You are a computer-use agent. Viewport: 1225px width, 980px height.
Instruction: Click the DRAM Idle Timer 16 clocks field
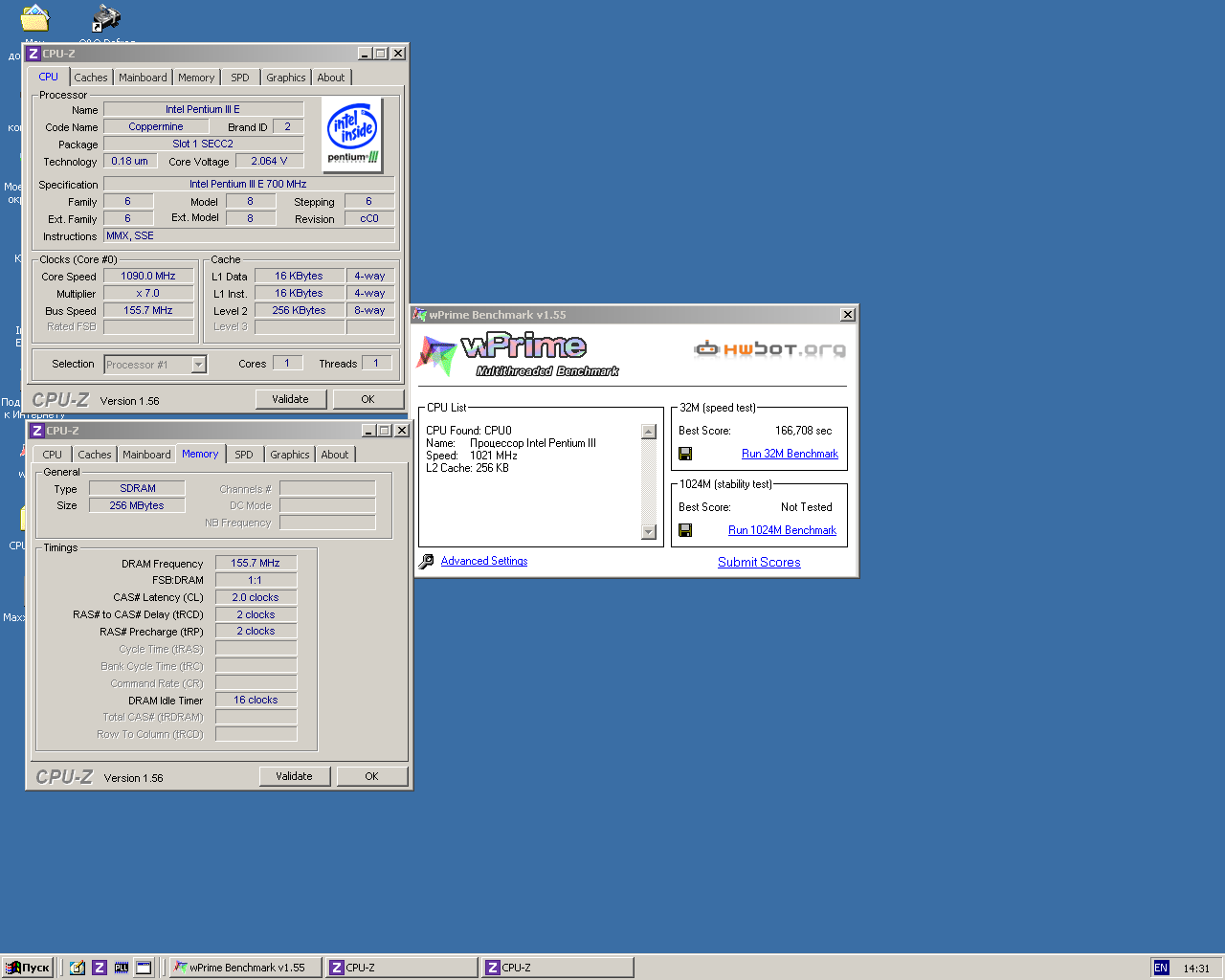(256, 700)
